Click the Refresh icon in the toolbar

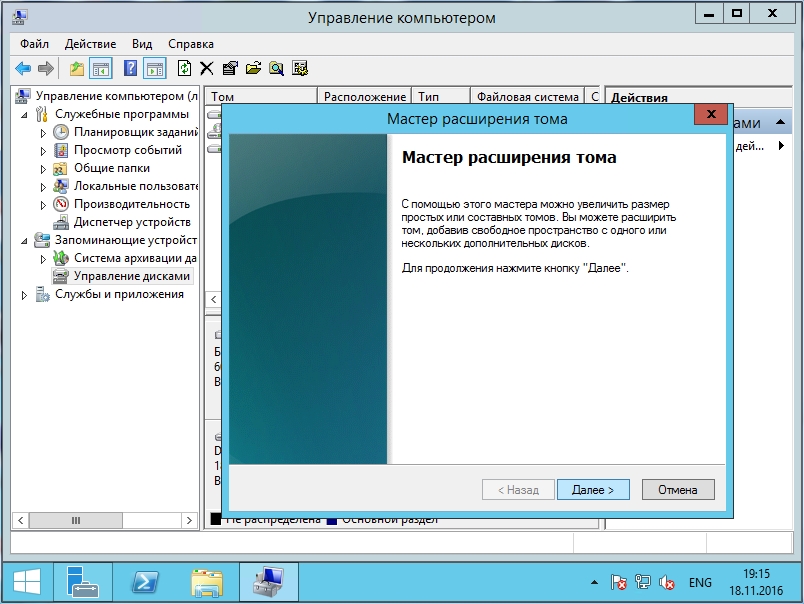[184, 68]
